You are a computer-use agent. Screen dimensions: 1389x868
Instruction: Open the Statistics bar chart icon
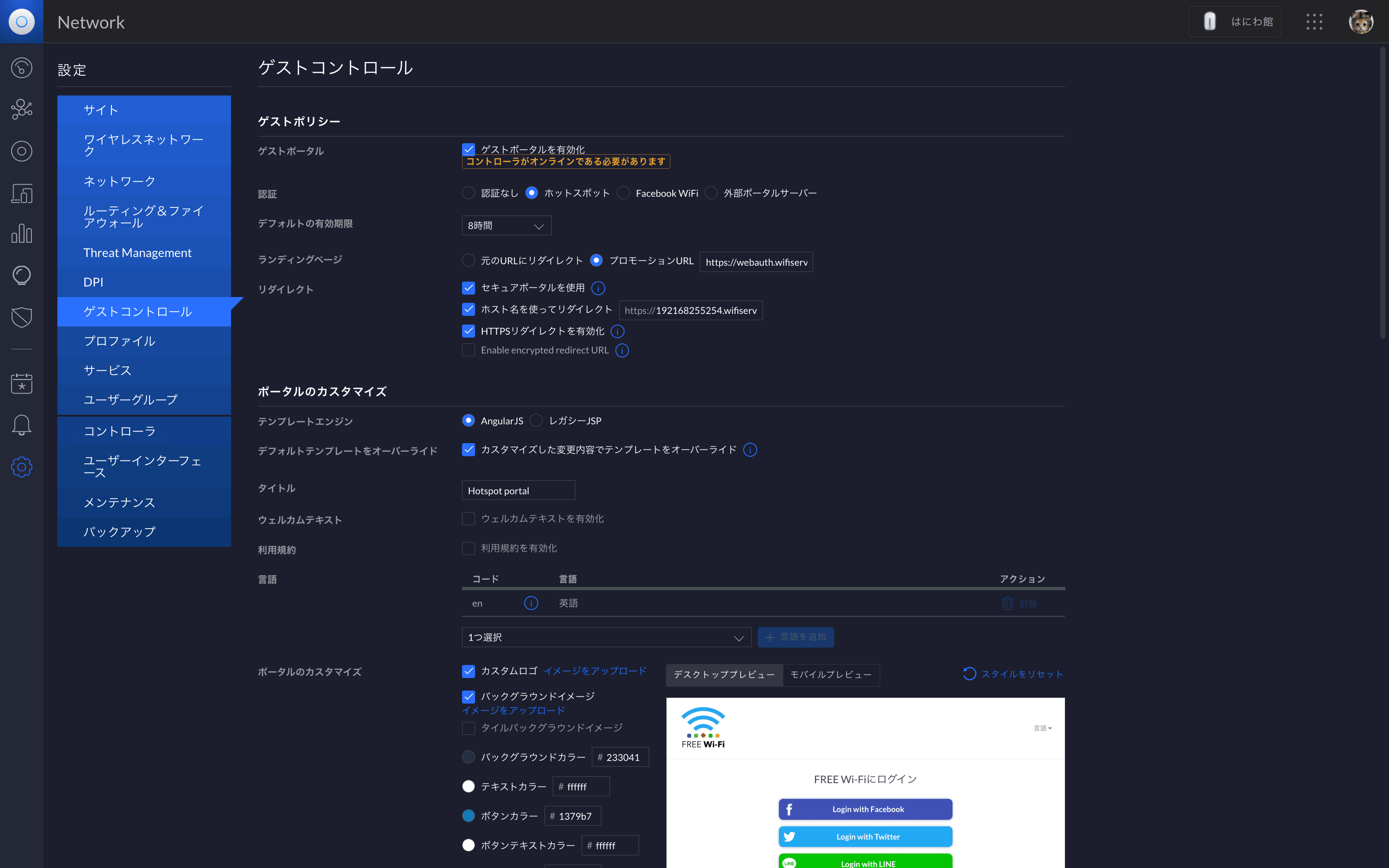[21, 234]
